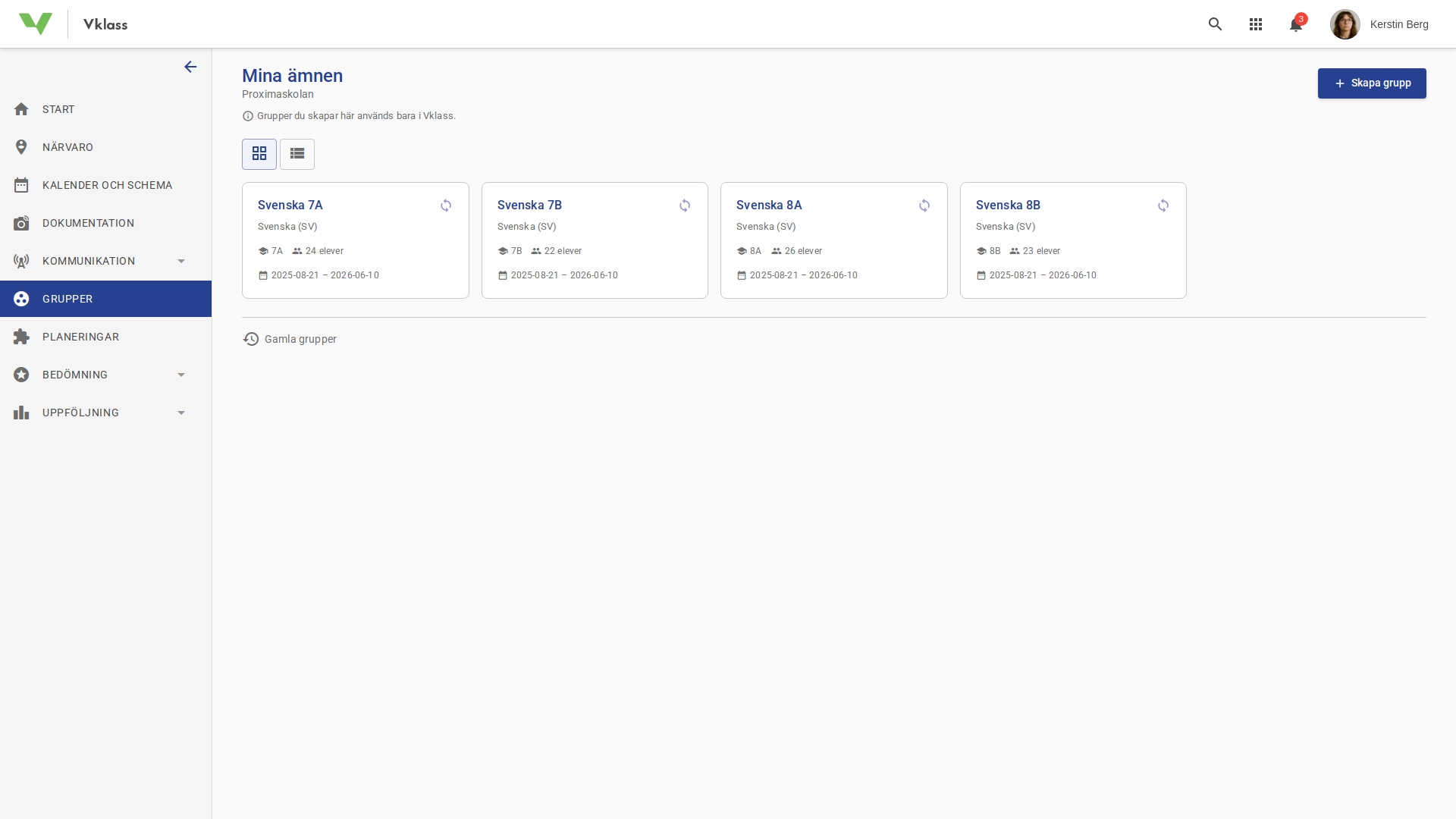Click the Skapa grupp button
The height and width of the screenshot is (819, 1456).
point(1372,83)
